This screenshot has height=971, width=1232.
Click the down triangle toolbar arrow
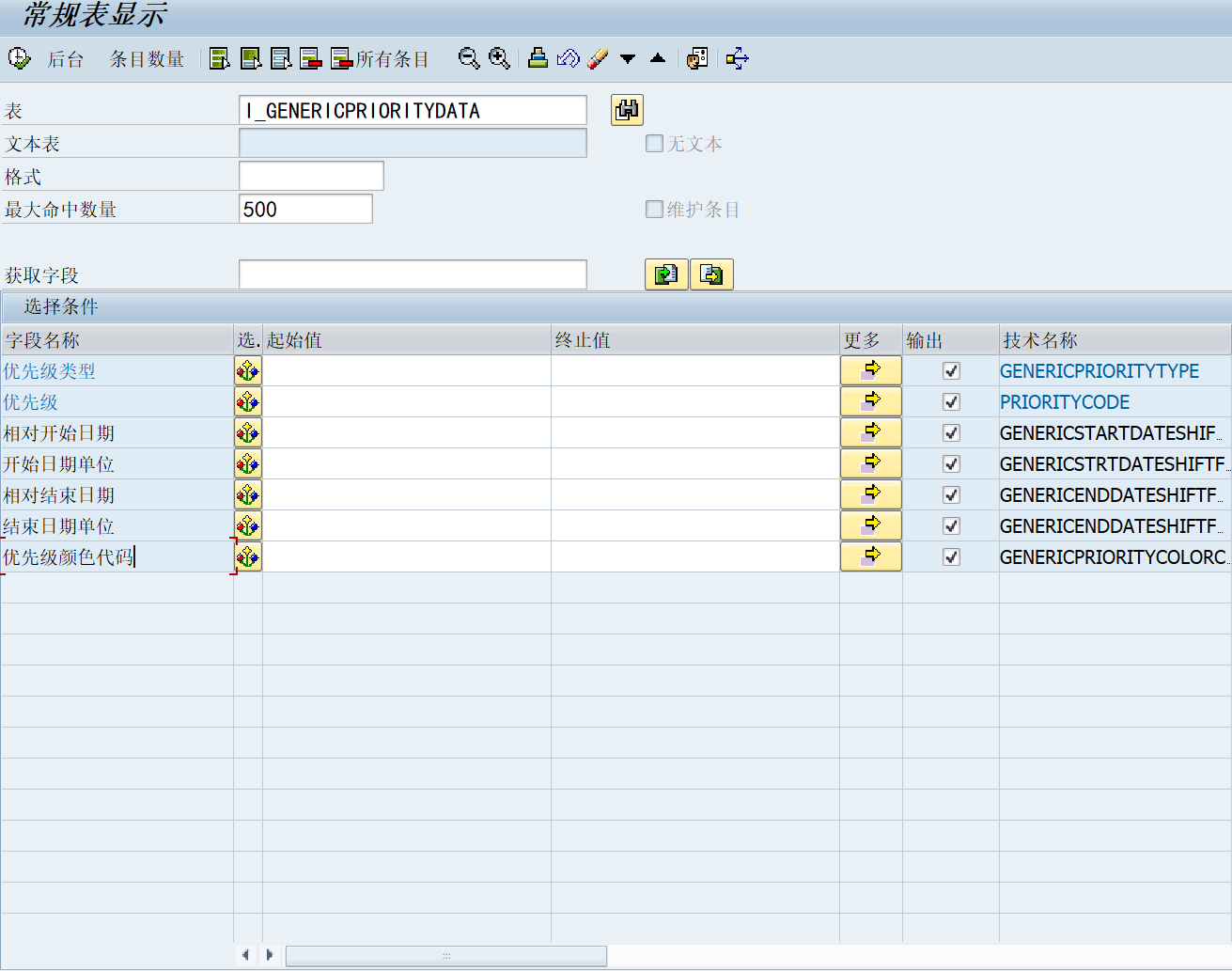[628, 59]
